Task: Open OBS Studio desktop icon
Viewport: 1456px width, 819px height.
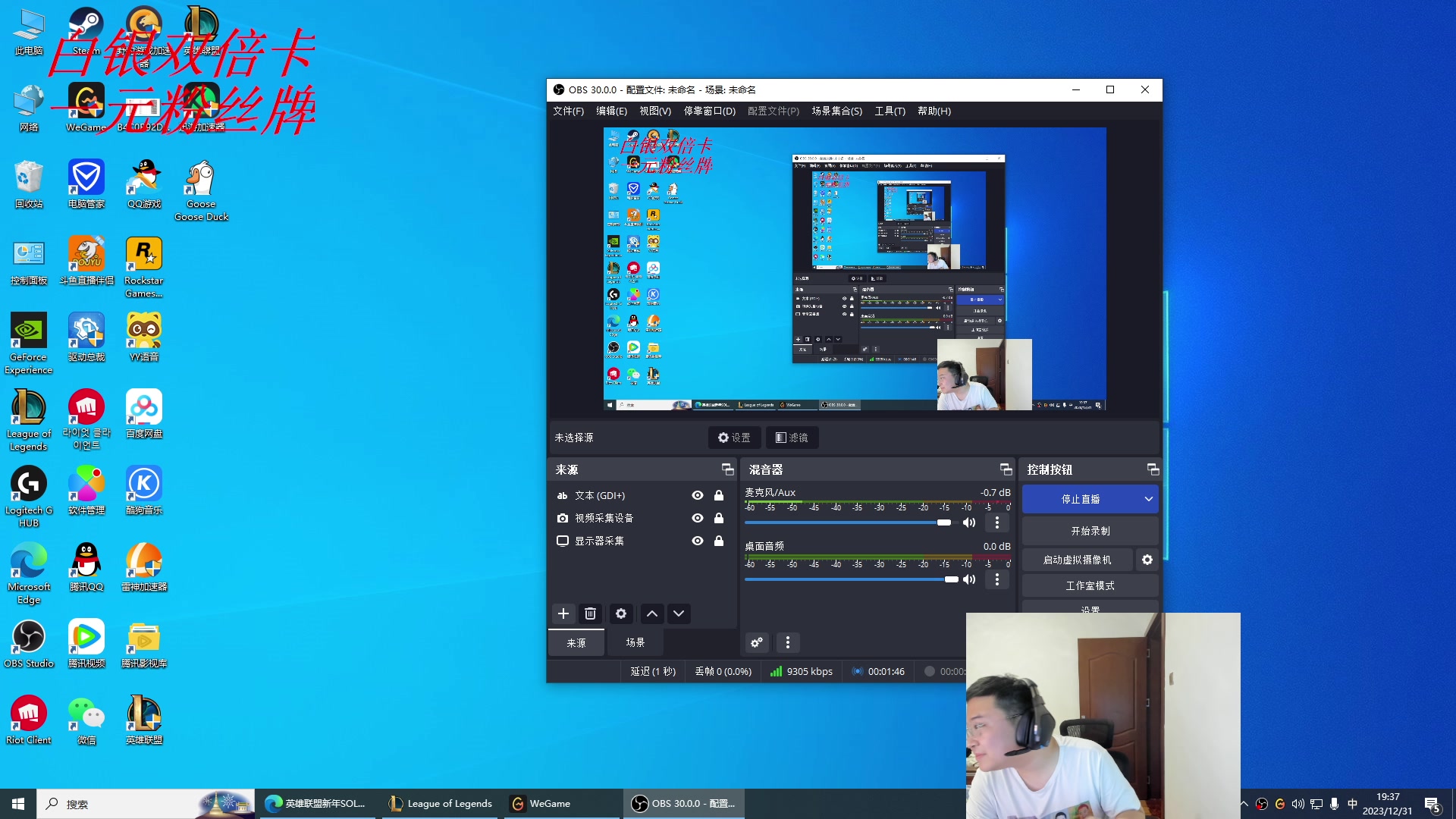Action: pyautogui.click(x=29, y=644)
